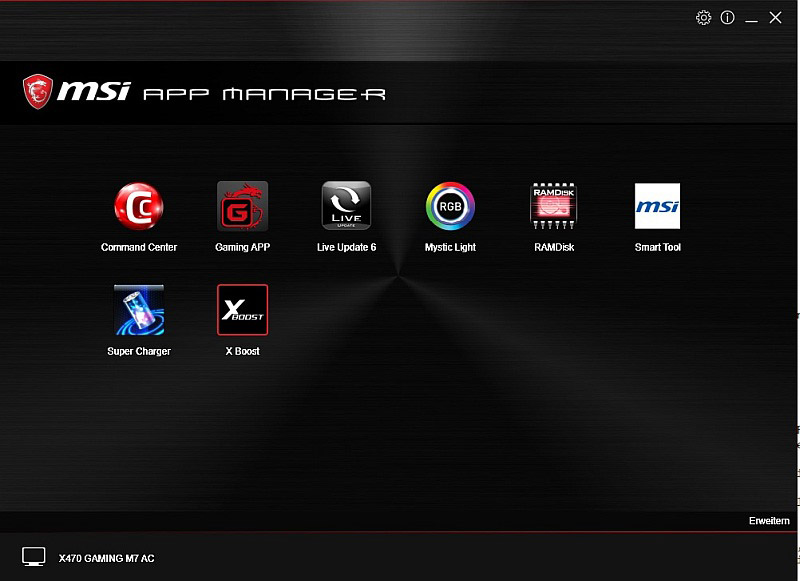The width and height of the screenshot is (800, 581).
Task: Click the Erweitern button
Action: click(x=769, y=521)
